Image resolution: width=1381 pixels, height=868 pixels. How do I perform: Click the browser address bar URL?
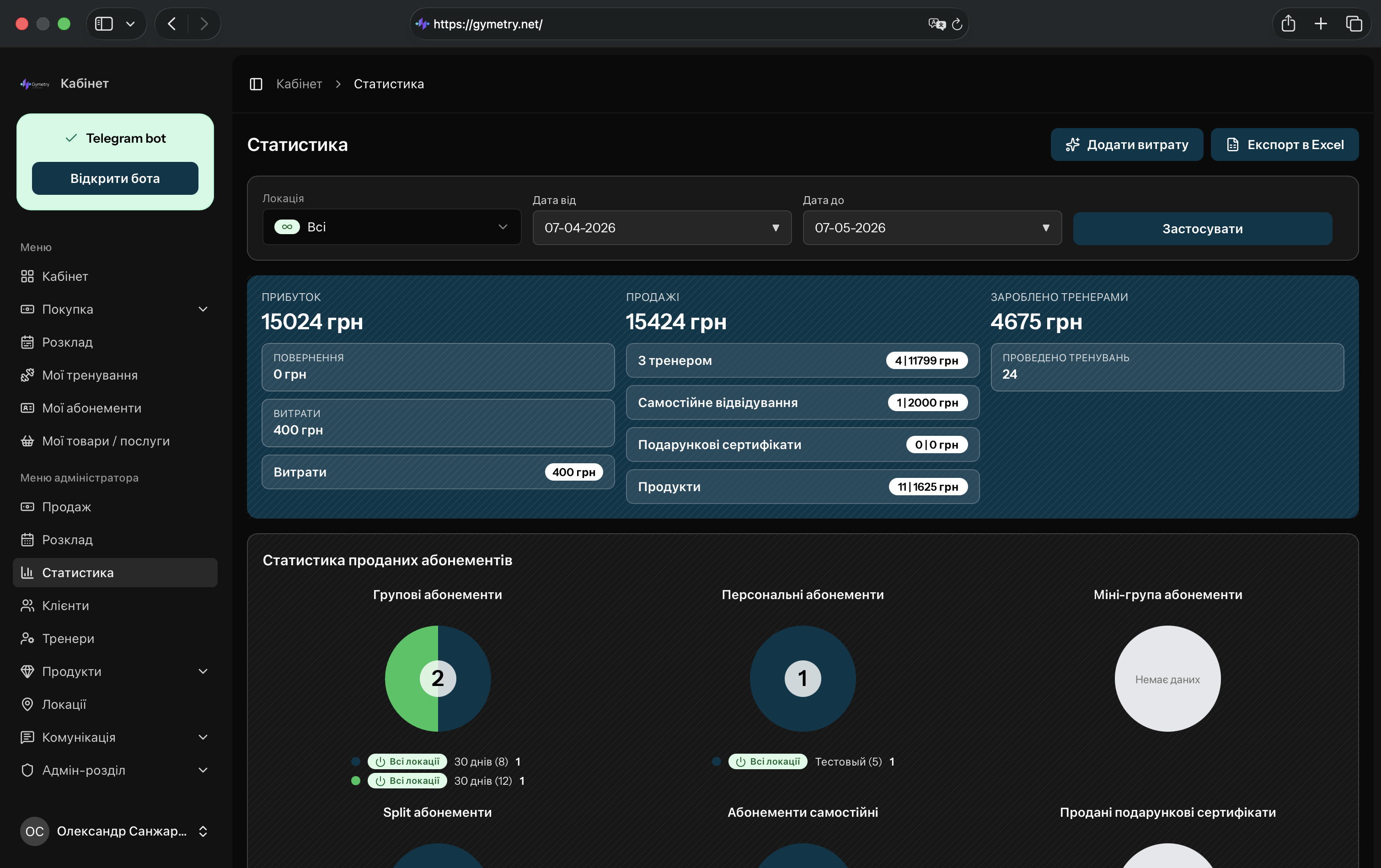click(487, 24)
